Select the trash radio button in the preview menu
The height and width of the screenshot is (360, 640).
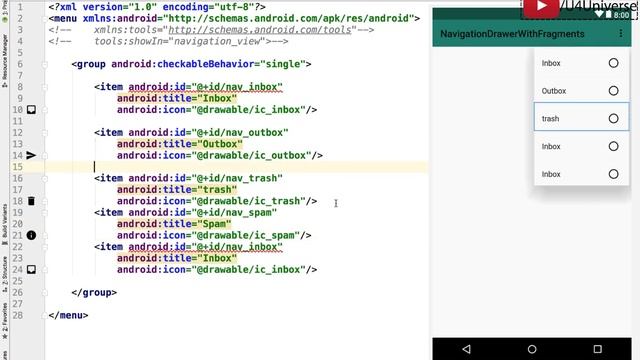point(613,118)
